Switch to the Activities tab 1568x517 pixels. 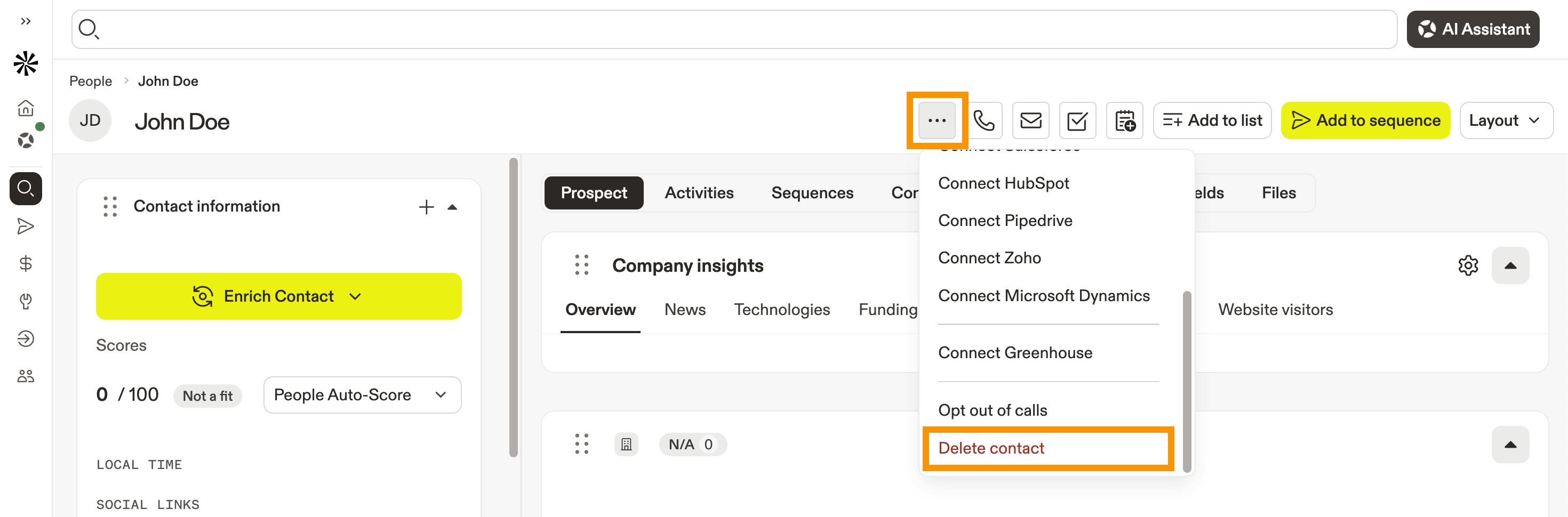coord(699,193)
